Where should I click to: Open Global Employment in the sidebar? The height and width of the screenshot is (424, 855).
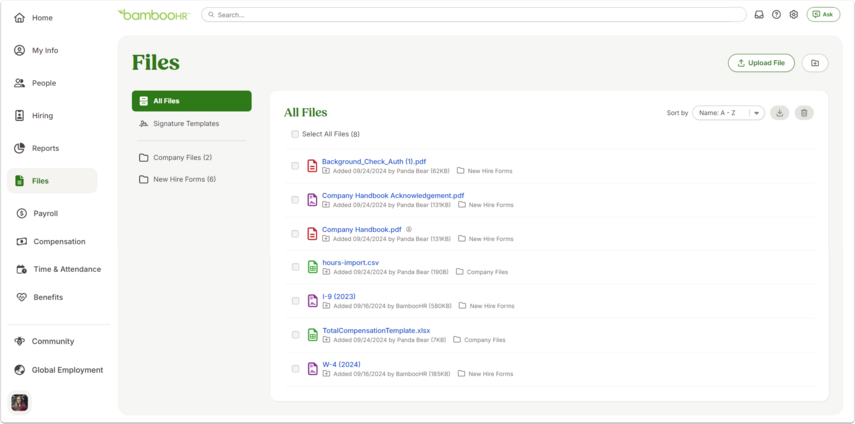click(x=59, y=370)
